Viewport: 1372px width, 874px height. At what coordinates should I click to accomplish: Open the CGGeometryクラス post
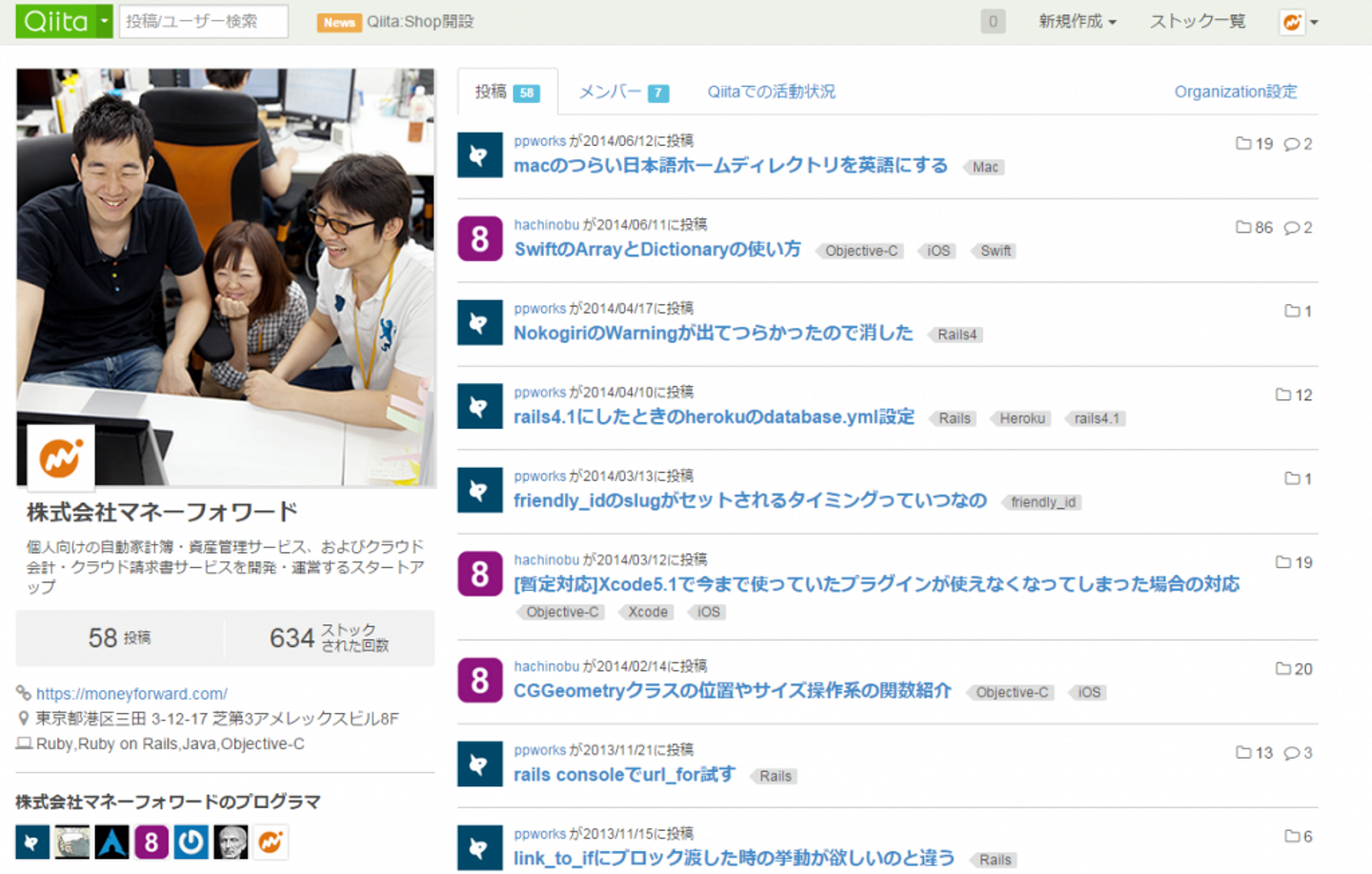coord(733,691)
